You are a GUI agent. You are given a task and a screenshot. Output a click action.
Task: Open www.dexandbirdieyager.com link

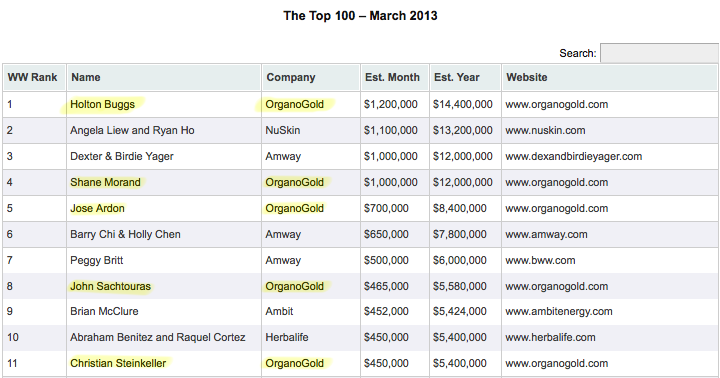pyautogui.click(x=574, y=157)
